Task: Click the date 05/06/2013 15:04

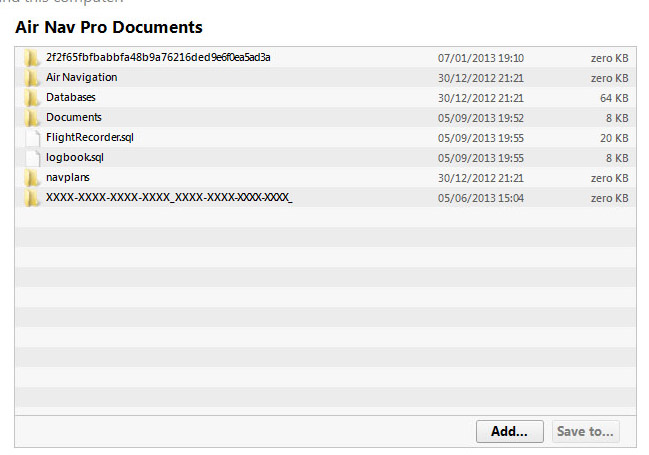Action: (481, 198)
